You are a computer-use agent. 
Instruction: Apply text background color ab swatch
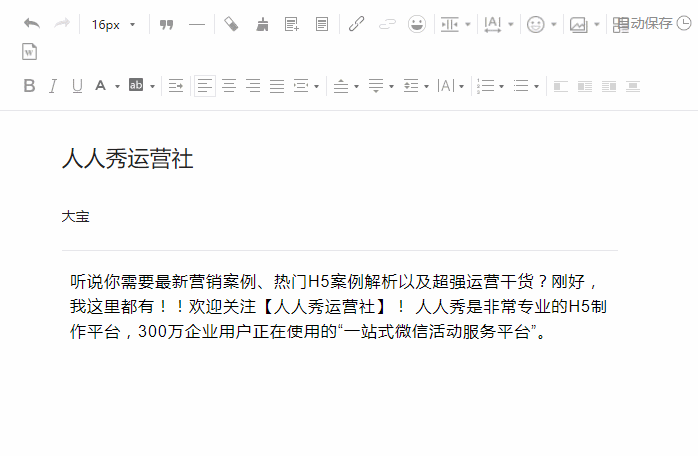pos(136,85)
